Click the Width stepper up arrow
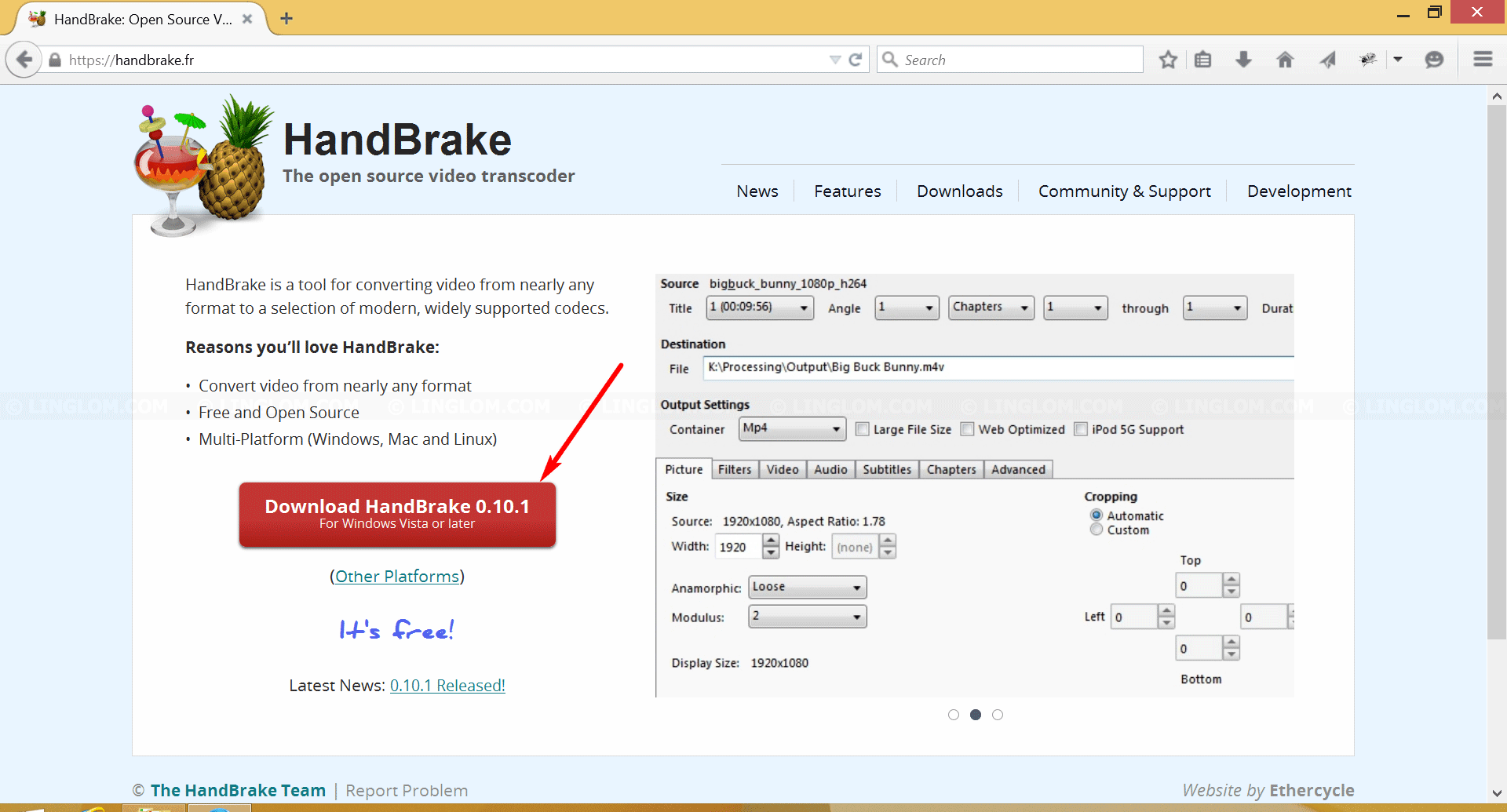 [771, 541]
